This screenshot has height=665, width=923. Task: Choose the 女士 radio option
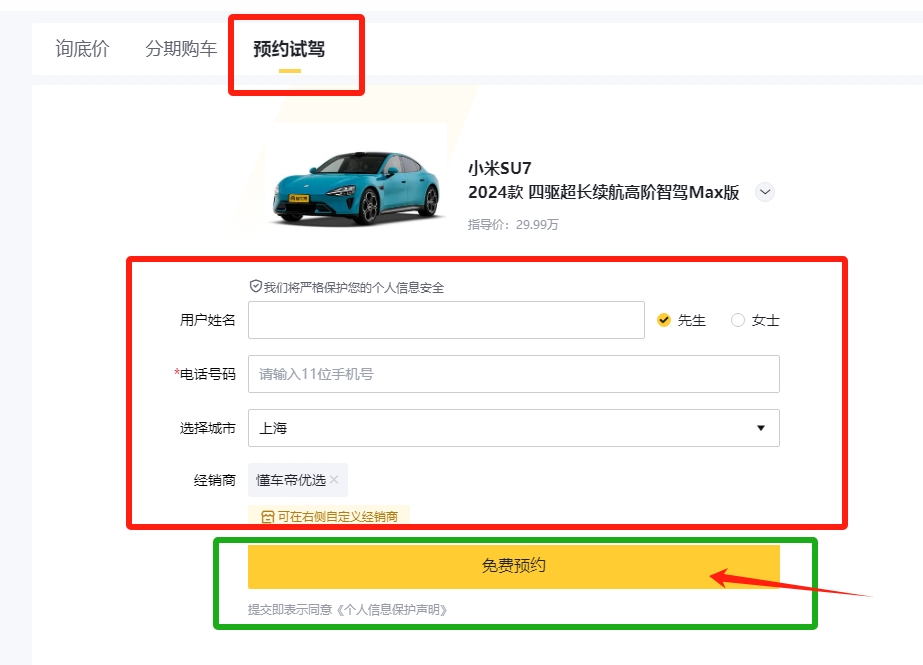[x=738, y=320]
